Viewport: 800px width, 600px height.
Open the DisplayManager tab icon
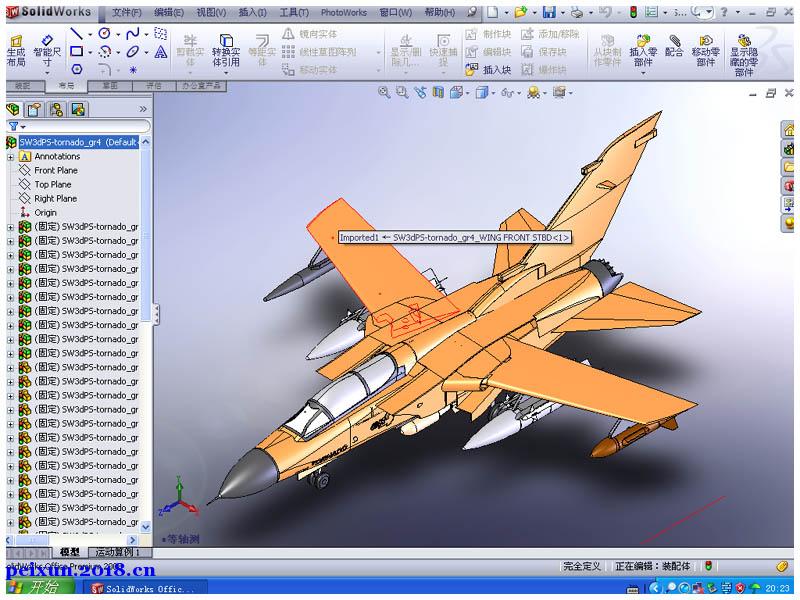pyautogui.click(x=78, y=109)
